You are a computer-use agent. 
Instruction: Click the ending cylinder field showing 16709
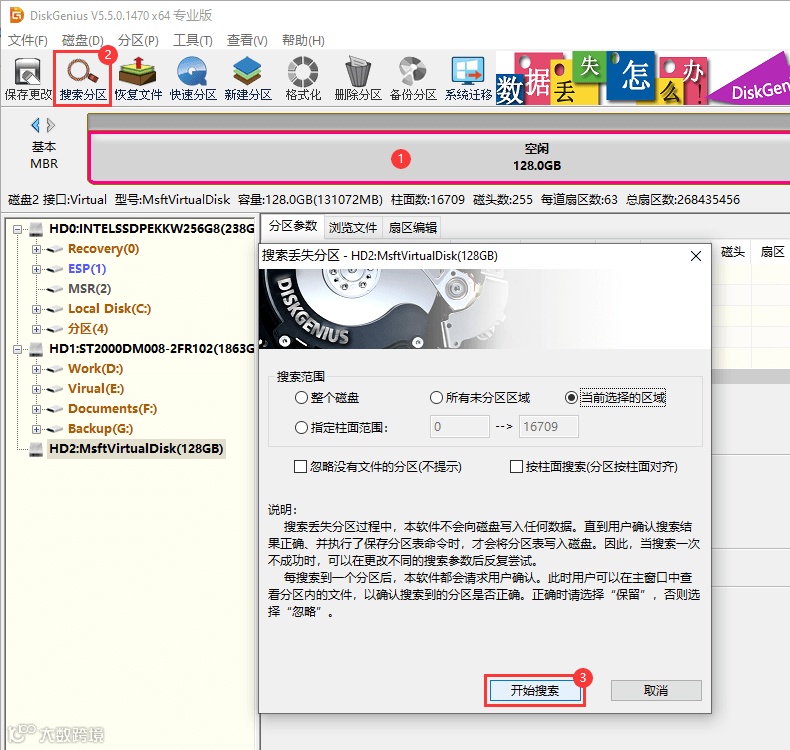pyautogui.click(x=549, y=427)
